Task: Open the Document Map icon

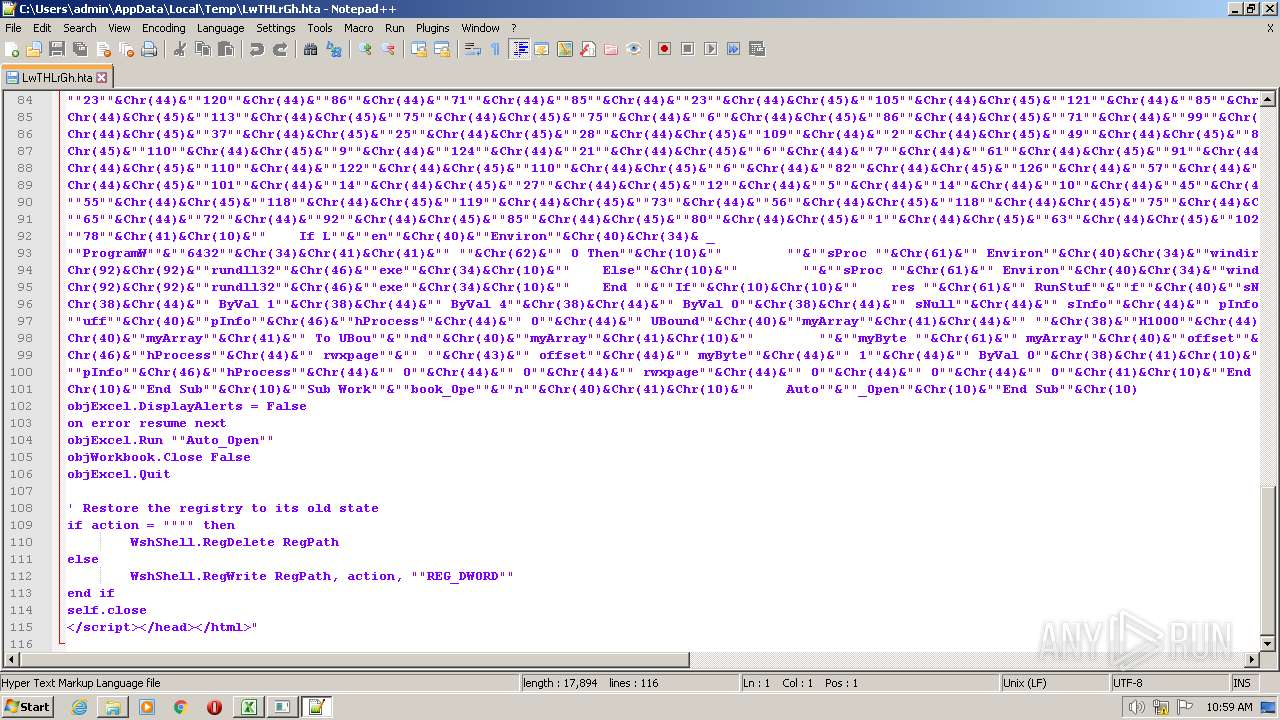Action: click(x=565, y=49)
